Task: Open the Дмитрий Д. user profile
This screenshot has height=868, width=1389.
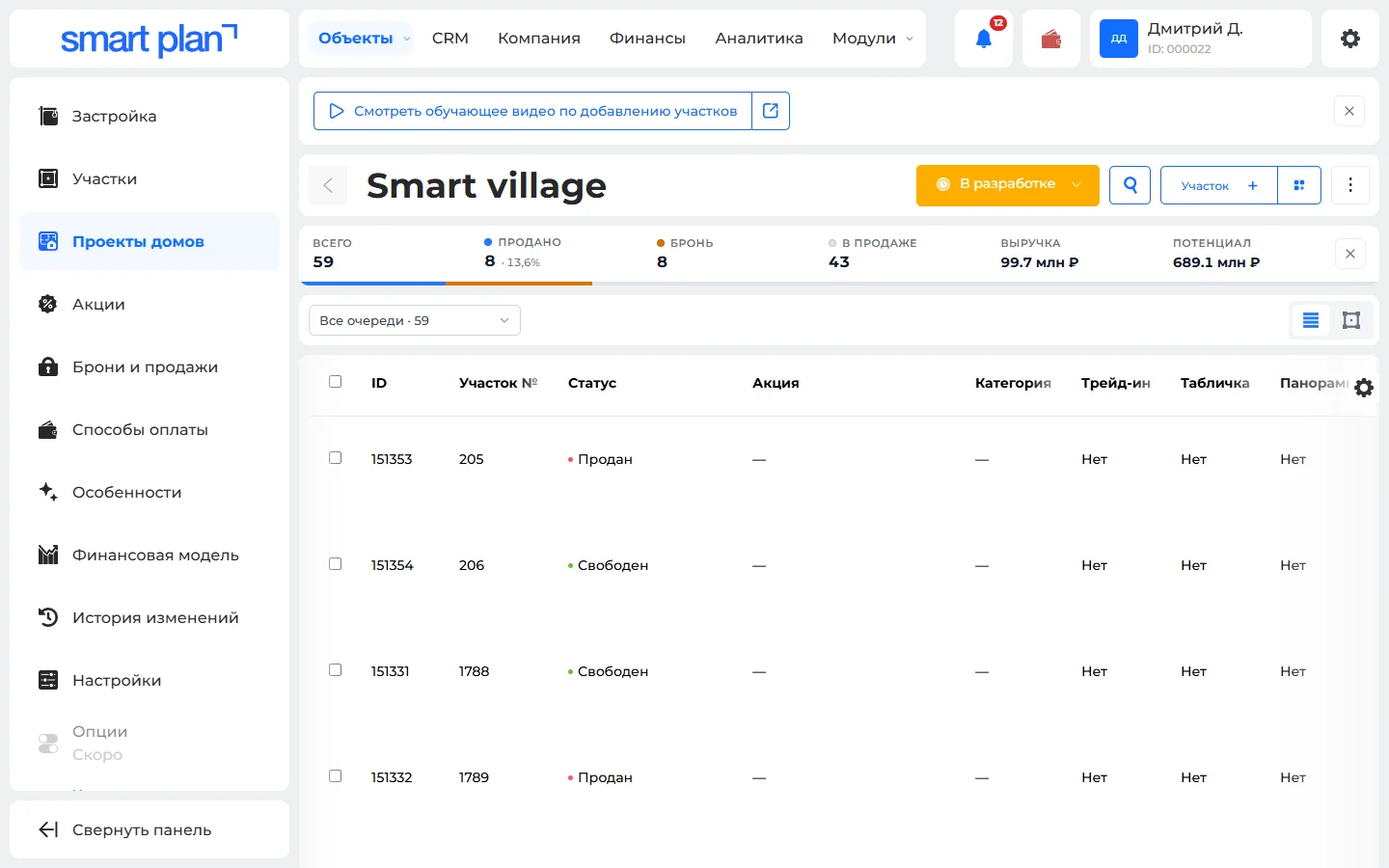Action: [x=1201, y=39]
